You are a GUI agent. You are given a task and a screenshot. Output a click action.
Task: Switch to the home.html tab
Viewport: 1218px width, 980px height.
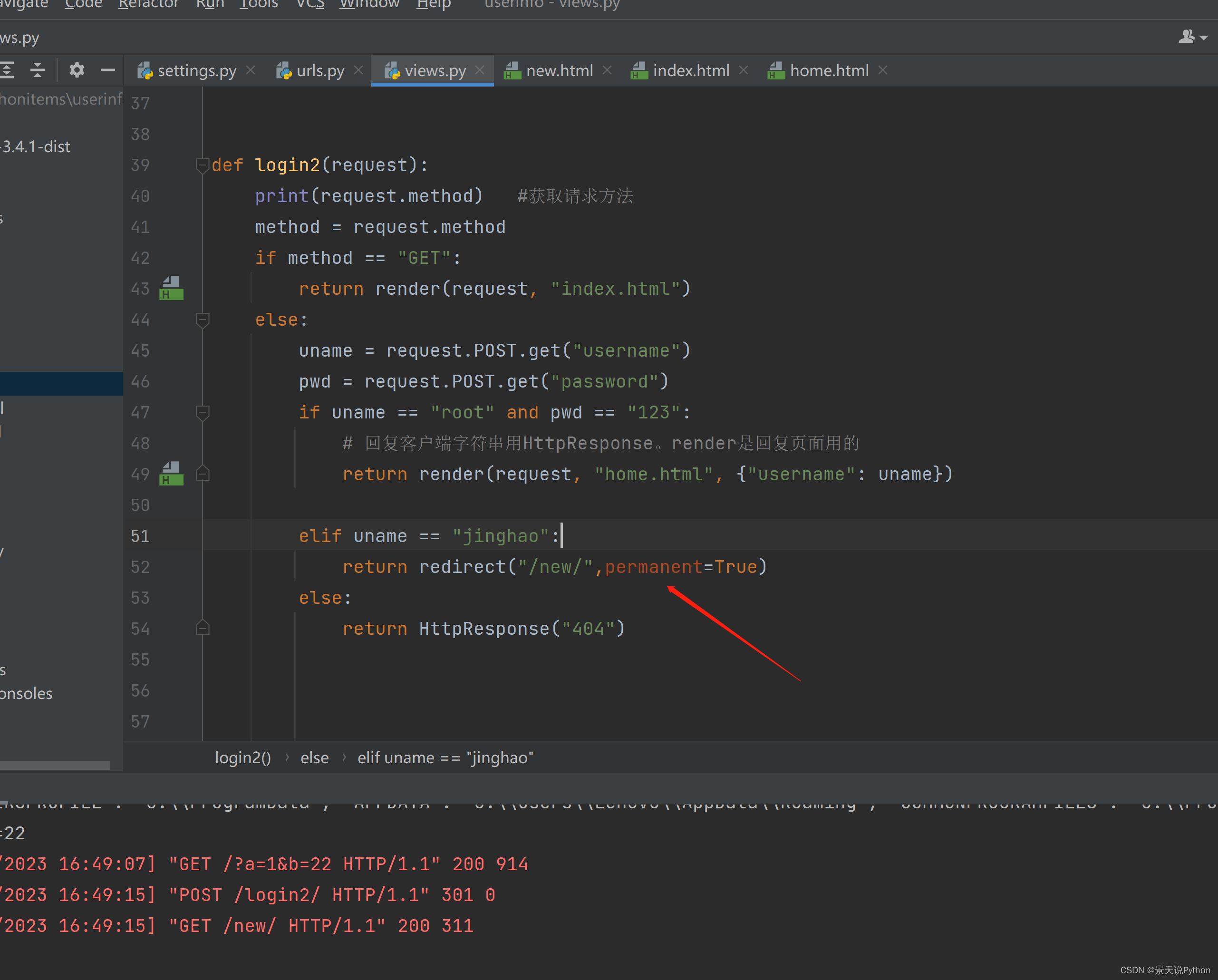point(829,71)
